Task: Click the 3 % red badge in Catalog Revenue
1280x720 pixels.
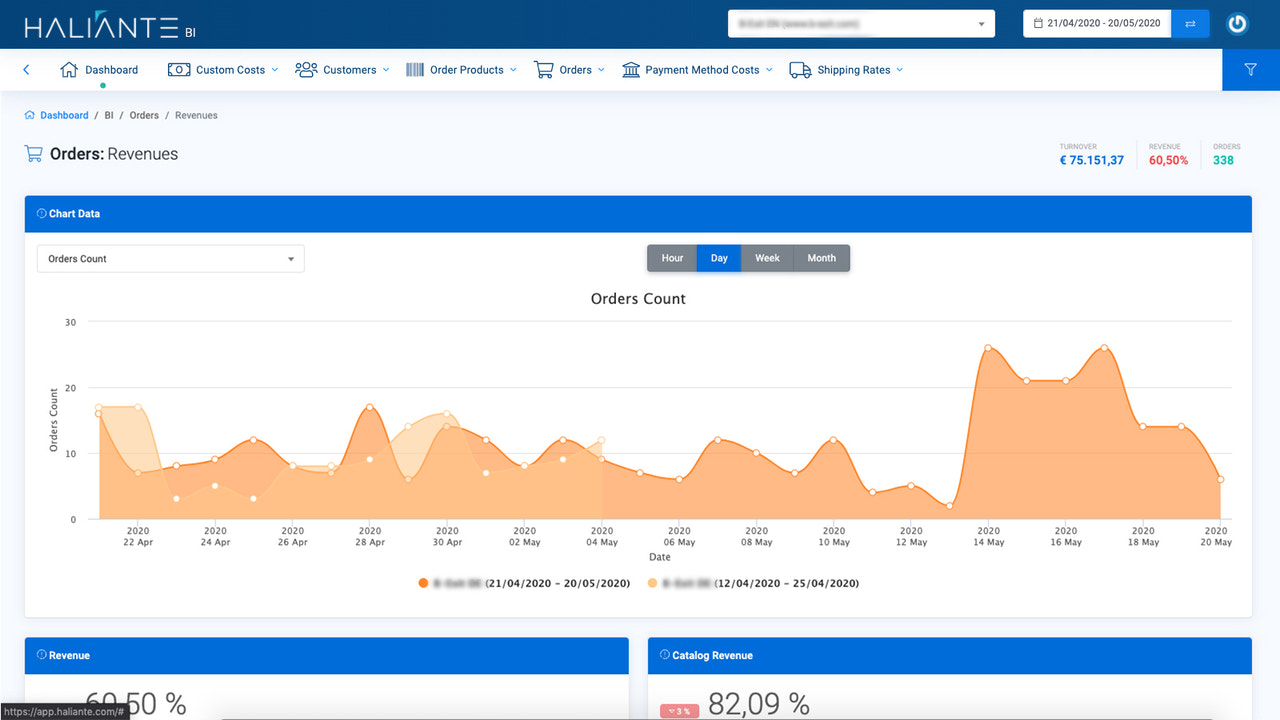Action: tap(679, 711)
